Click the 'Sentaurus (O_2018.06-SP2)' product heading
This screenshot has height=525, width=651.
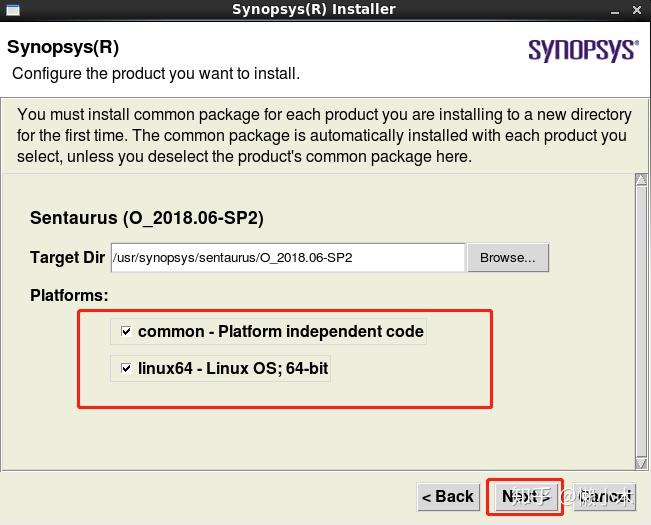point(147,217)
